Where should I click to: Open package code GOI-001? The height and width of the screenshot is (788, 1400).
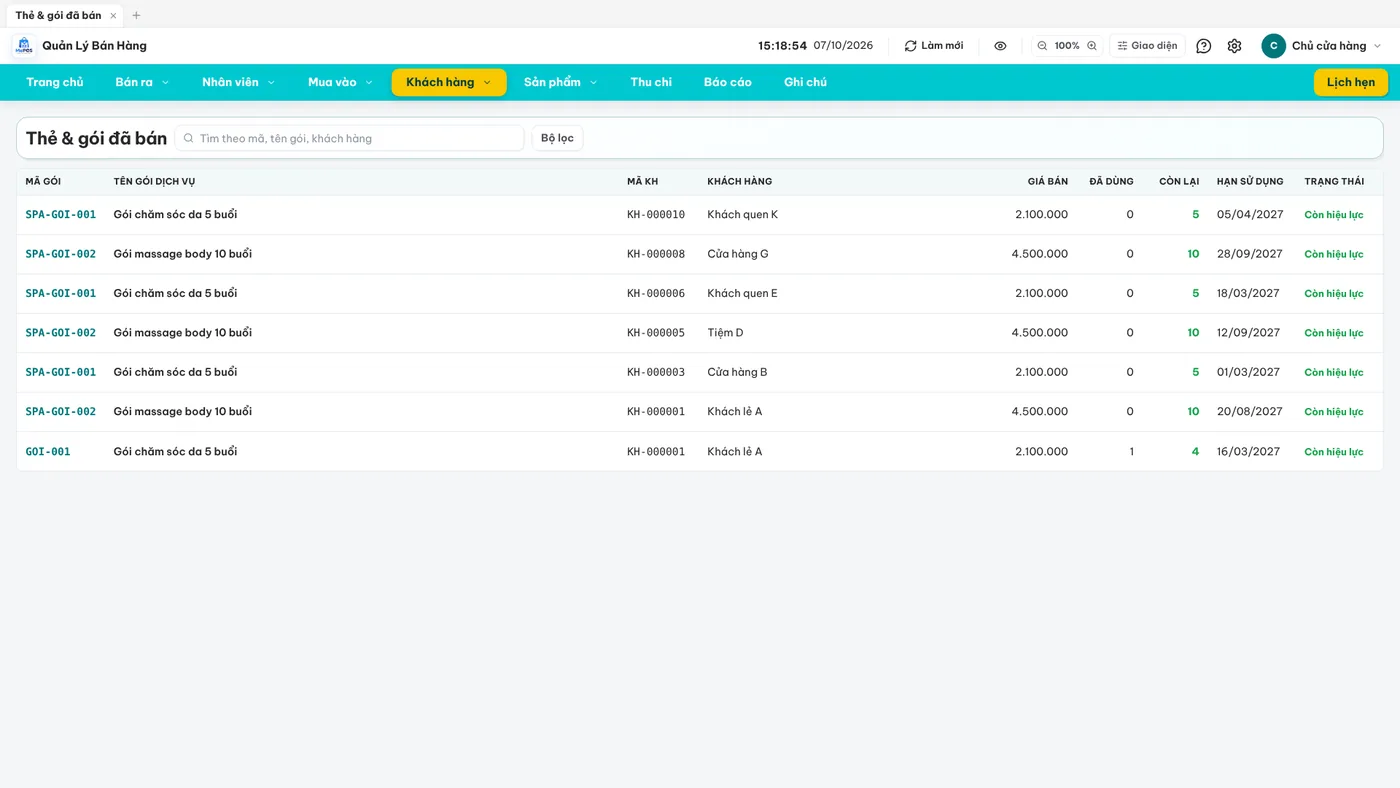point(48,452)
